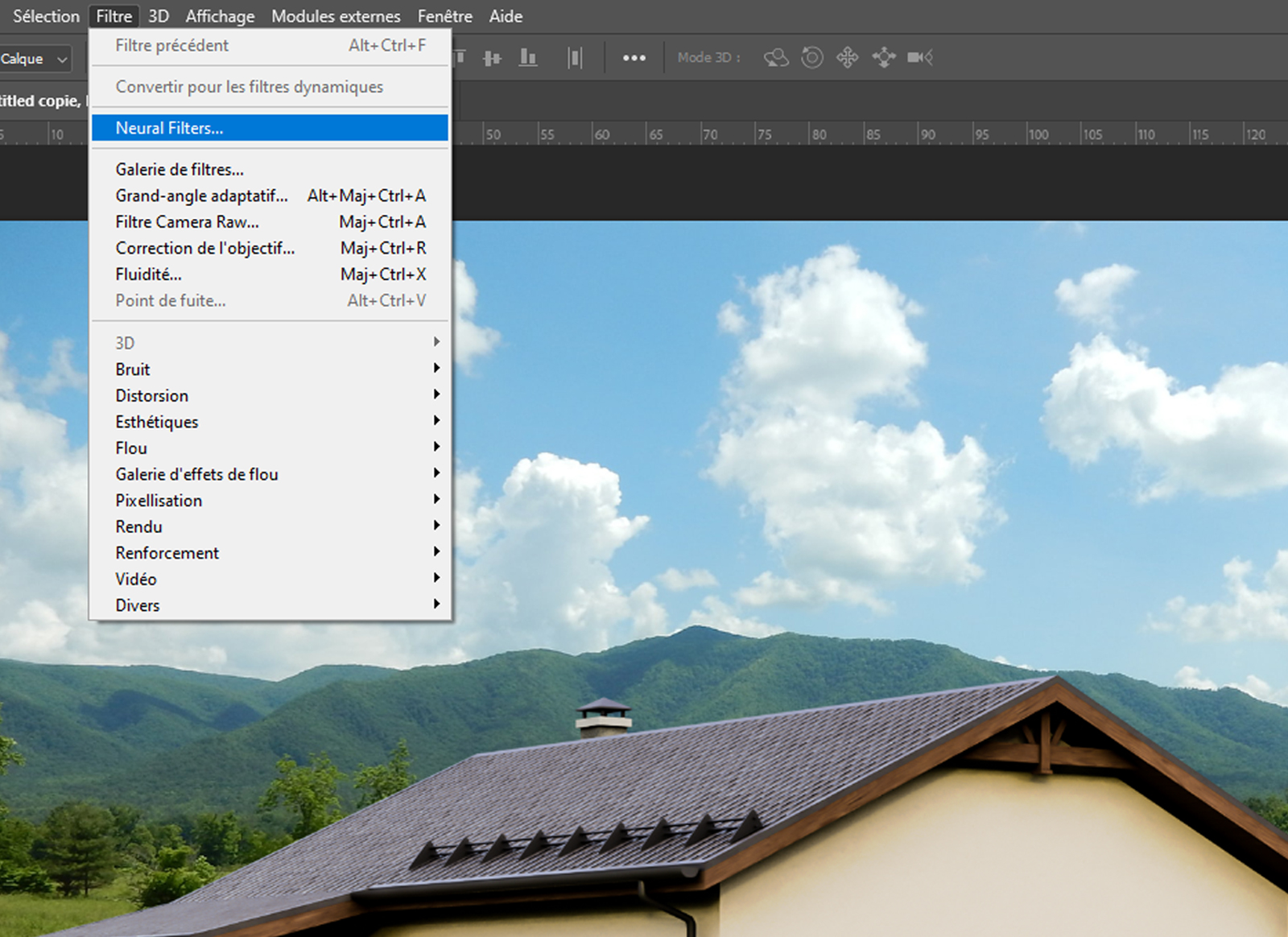Select the 3D slide camera icon
Screen dimensions: 1288x937
click(x=884, y=58)
